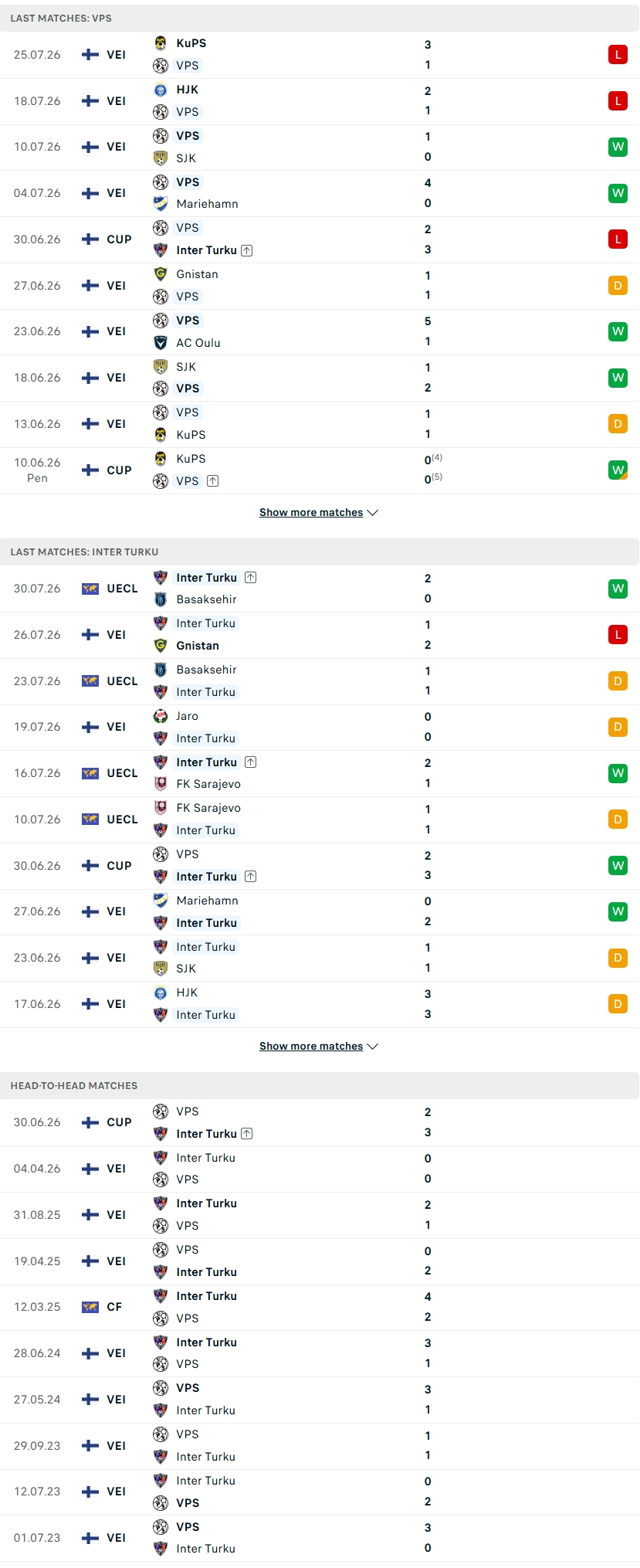The width and height of the screenshot is (640, 1568).
Task: Click the date 31.08.25 in head-to-head
Action: pos(37,1215)
